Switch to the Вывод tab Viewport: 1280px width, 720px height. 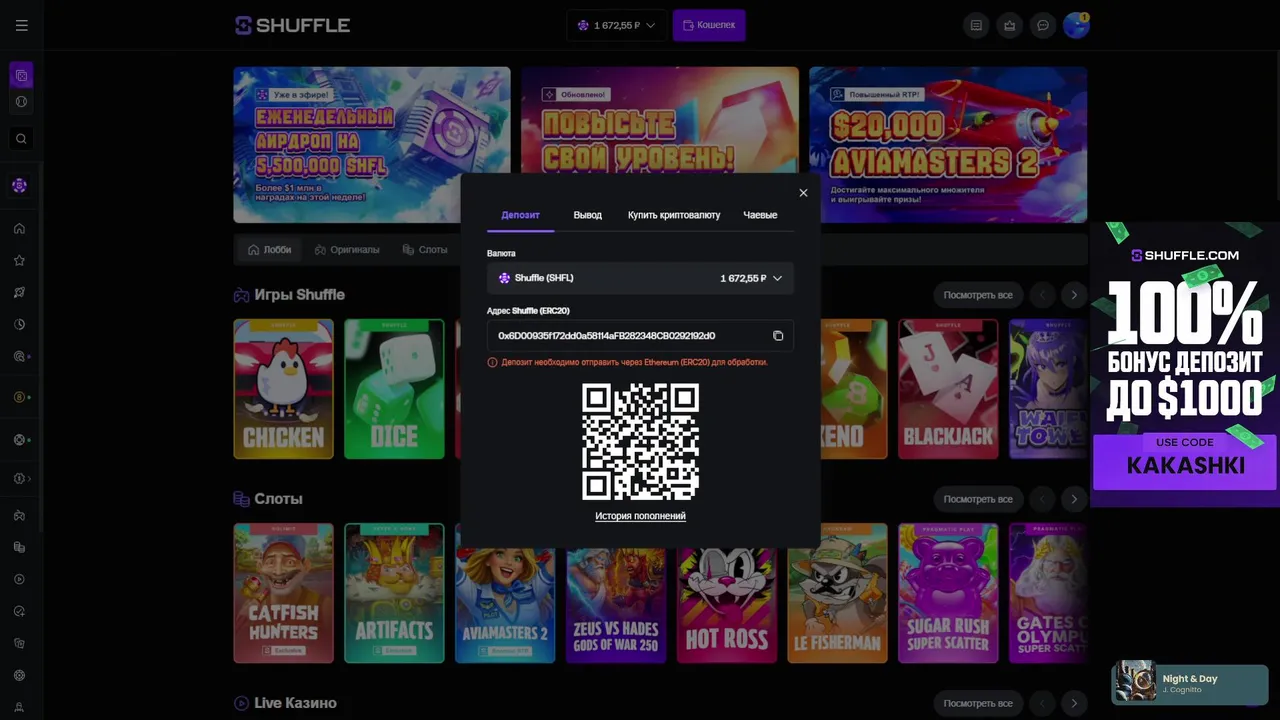pos(587,215)
